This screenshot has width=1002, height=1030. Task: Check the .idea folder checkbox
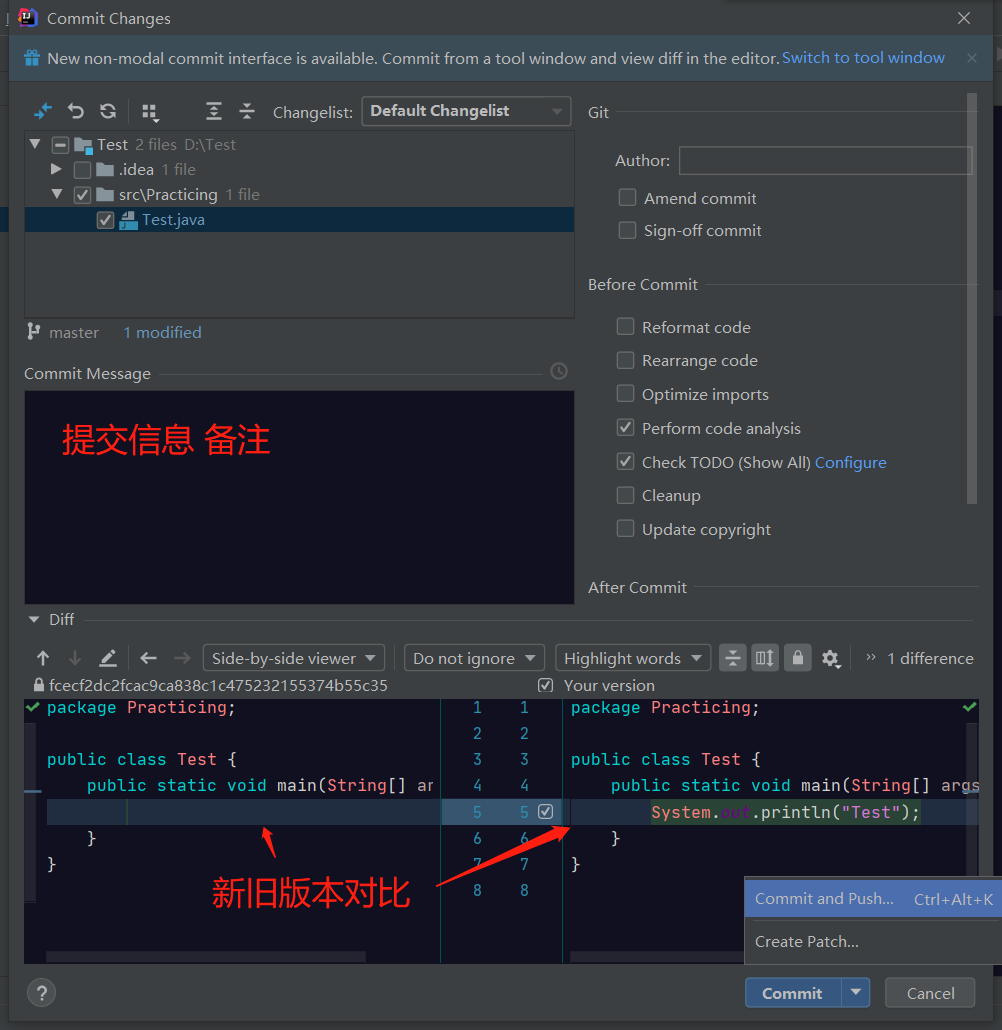point(82,169)
